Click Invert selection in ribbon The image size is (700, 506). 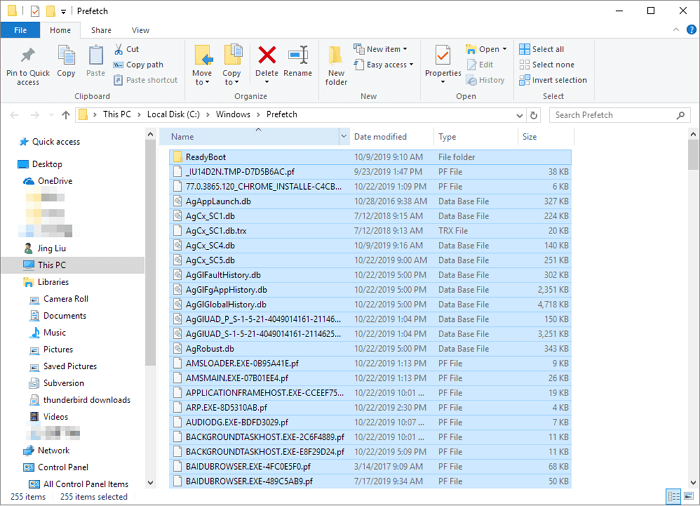click(x=553, y=80)
